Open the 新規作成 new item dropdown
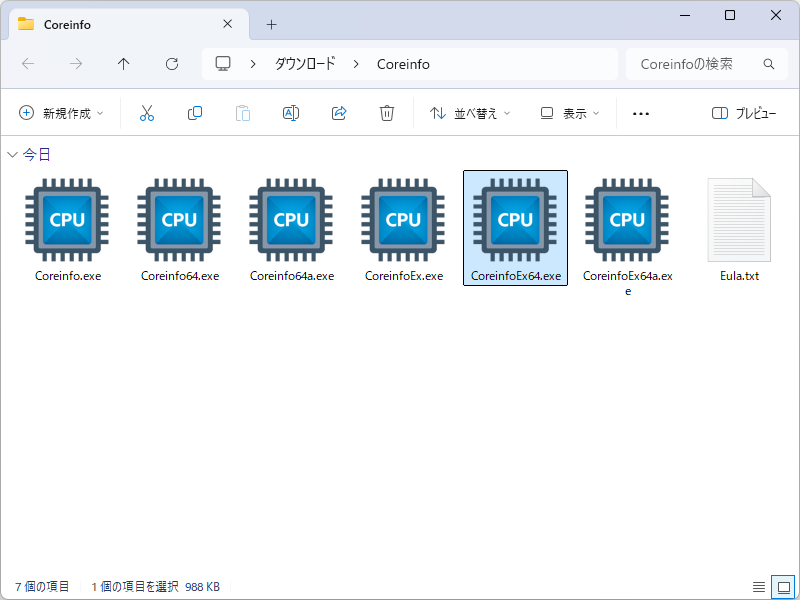Image resolution: width=800 pixels, height=600 pixels. (61, 113)
